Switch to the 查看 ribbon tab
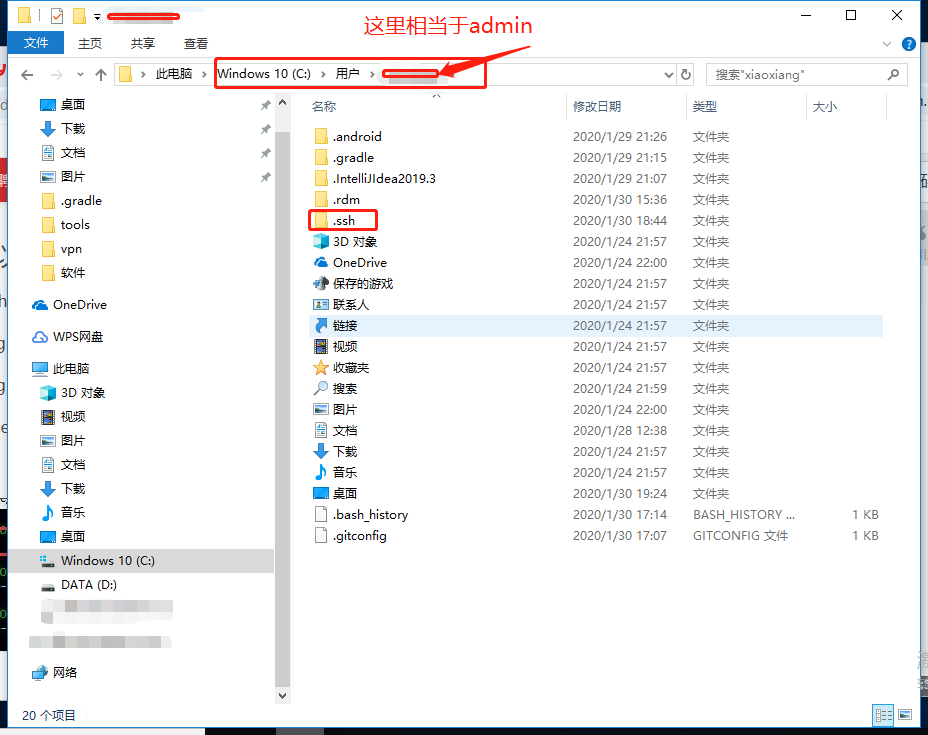The width and height of the screenshot is (928, 735). coord(196,43)
